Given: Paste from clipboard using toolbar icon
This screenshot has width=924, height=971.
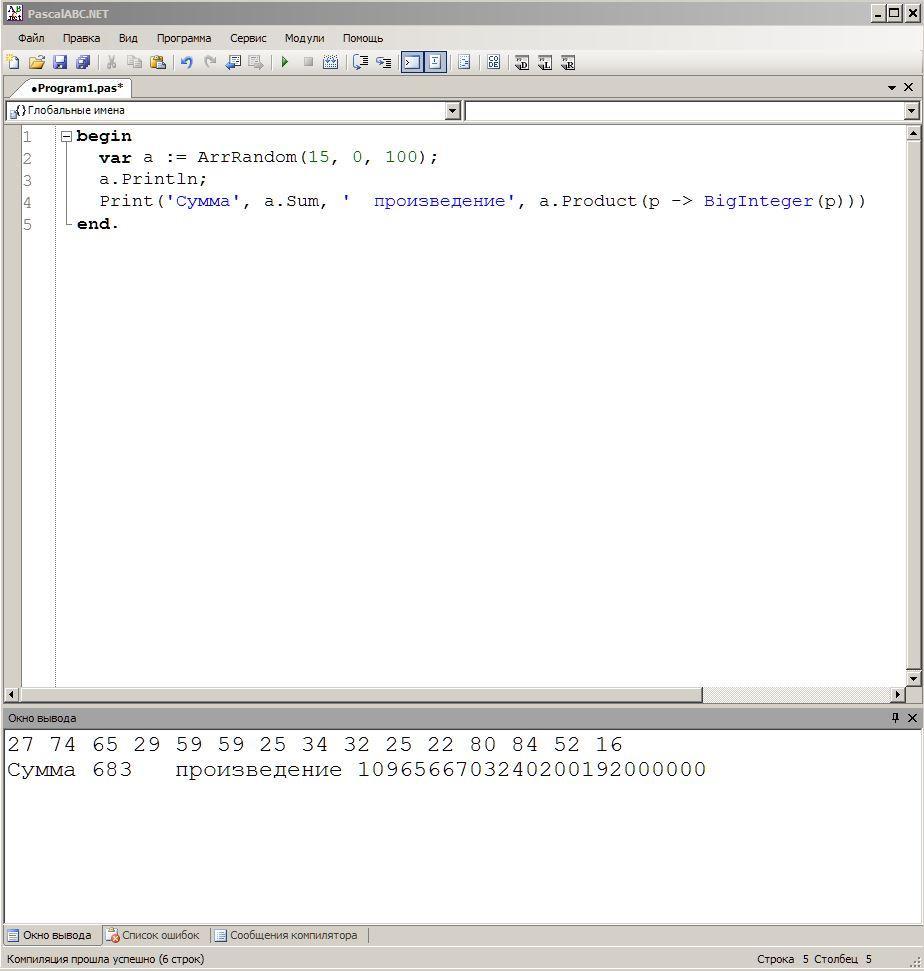Looking at the screenshot, I should point(158,62).
